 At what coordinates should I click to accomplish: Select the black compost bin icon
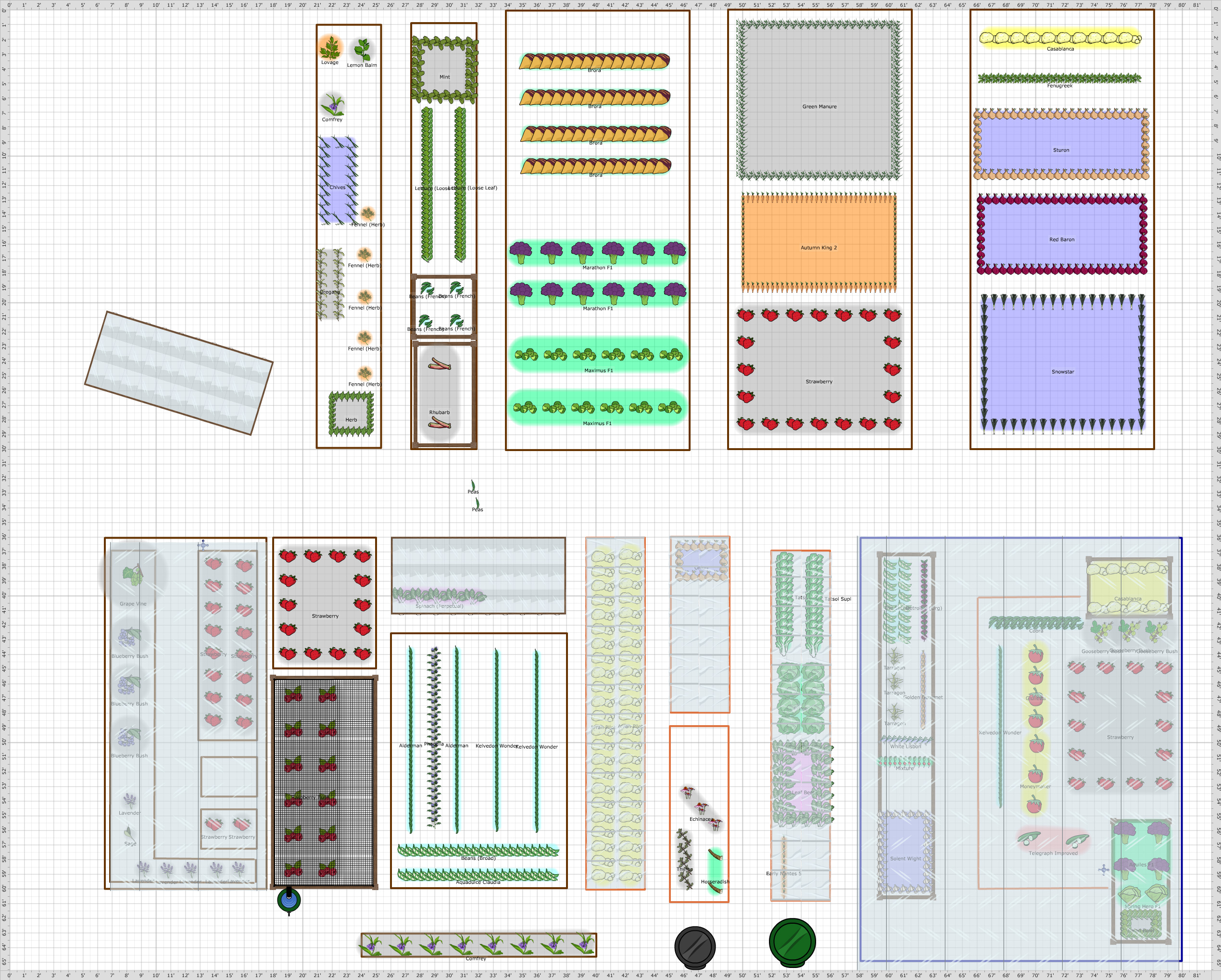tap(695, 947)
